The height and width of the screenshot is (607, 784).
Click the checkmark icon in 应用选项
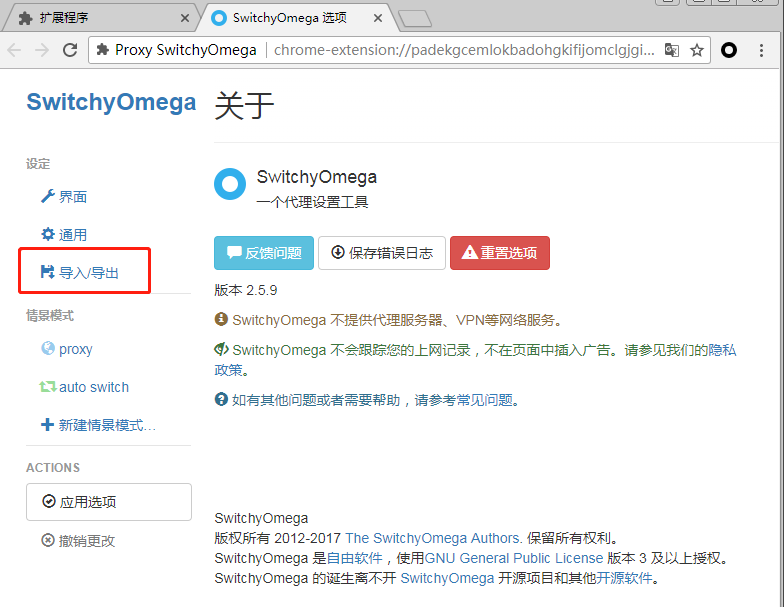tap(49, 501)
